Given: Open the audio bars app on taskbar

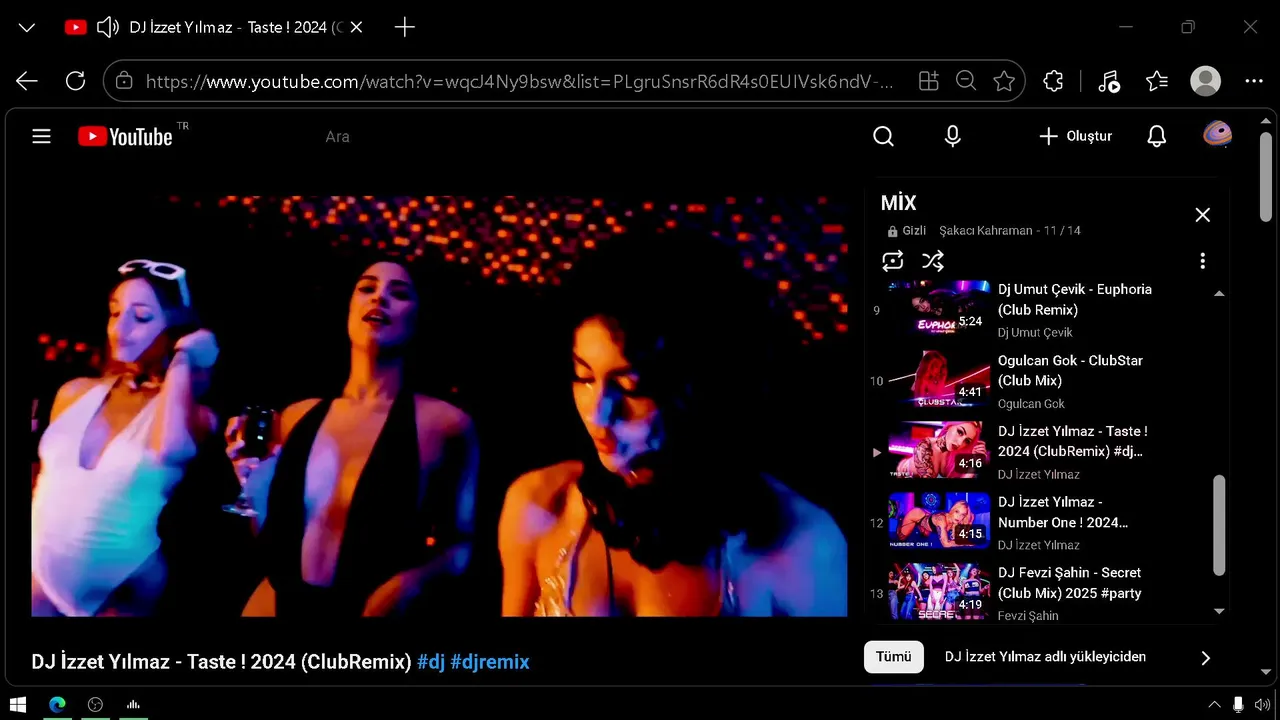Looking at the screenshot, I should [x=133, y=704].
